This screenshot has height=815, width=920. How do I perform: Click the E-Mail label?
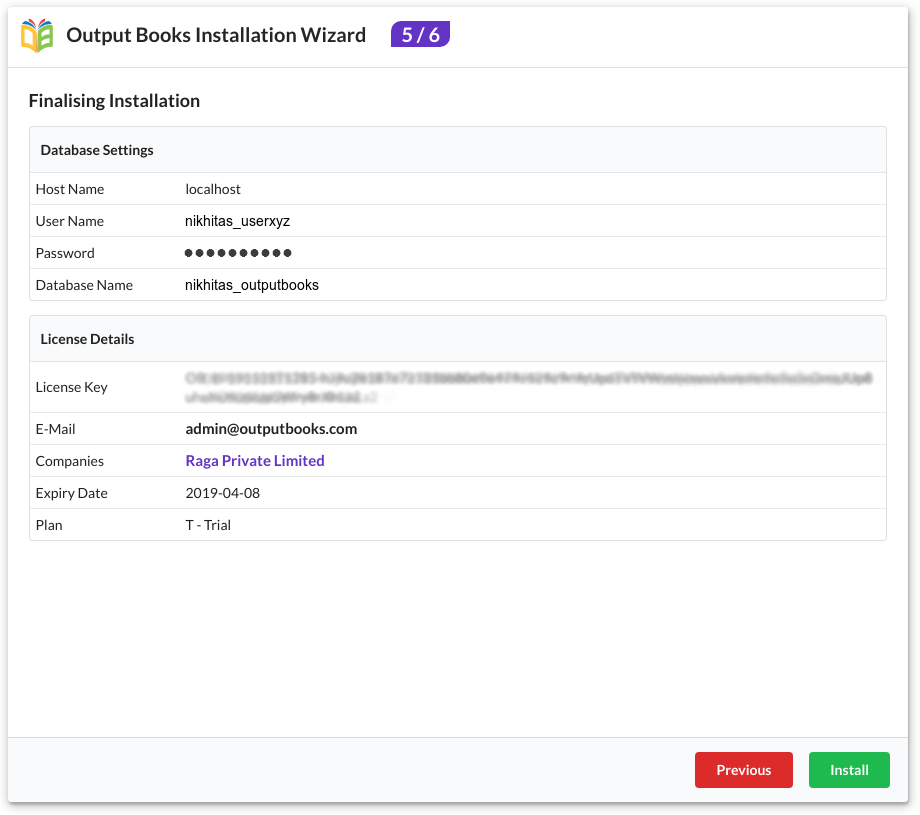click(x=56, y=429)
